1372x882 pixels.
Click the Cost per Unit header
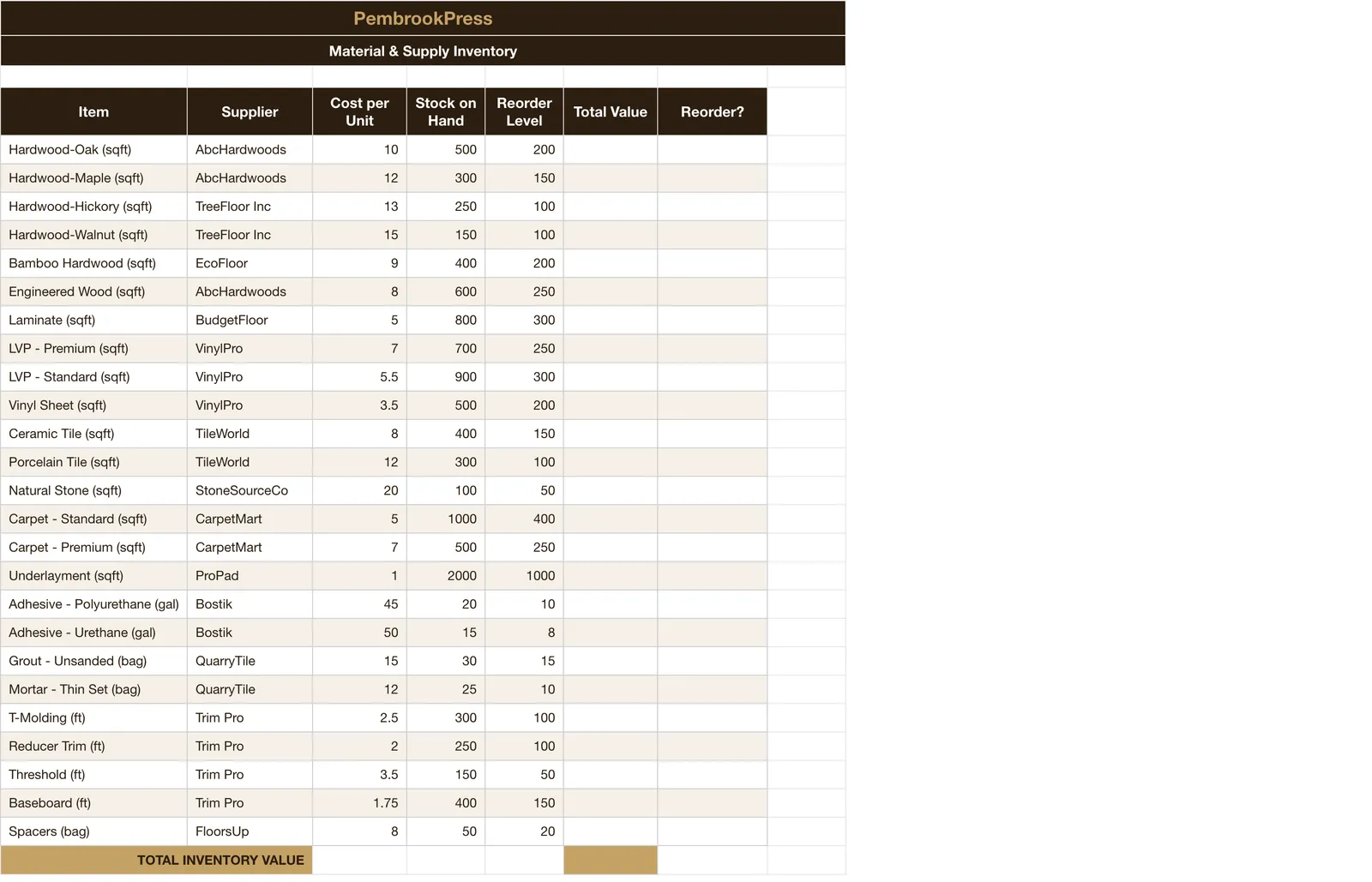point(359,111)
